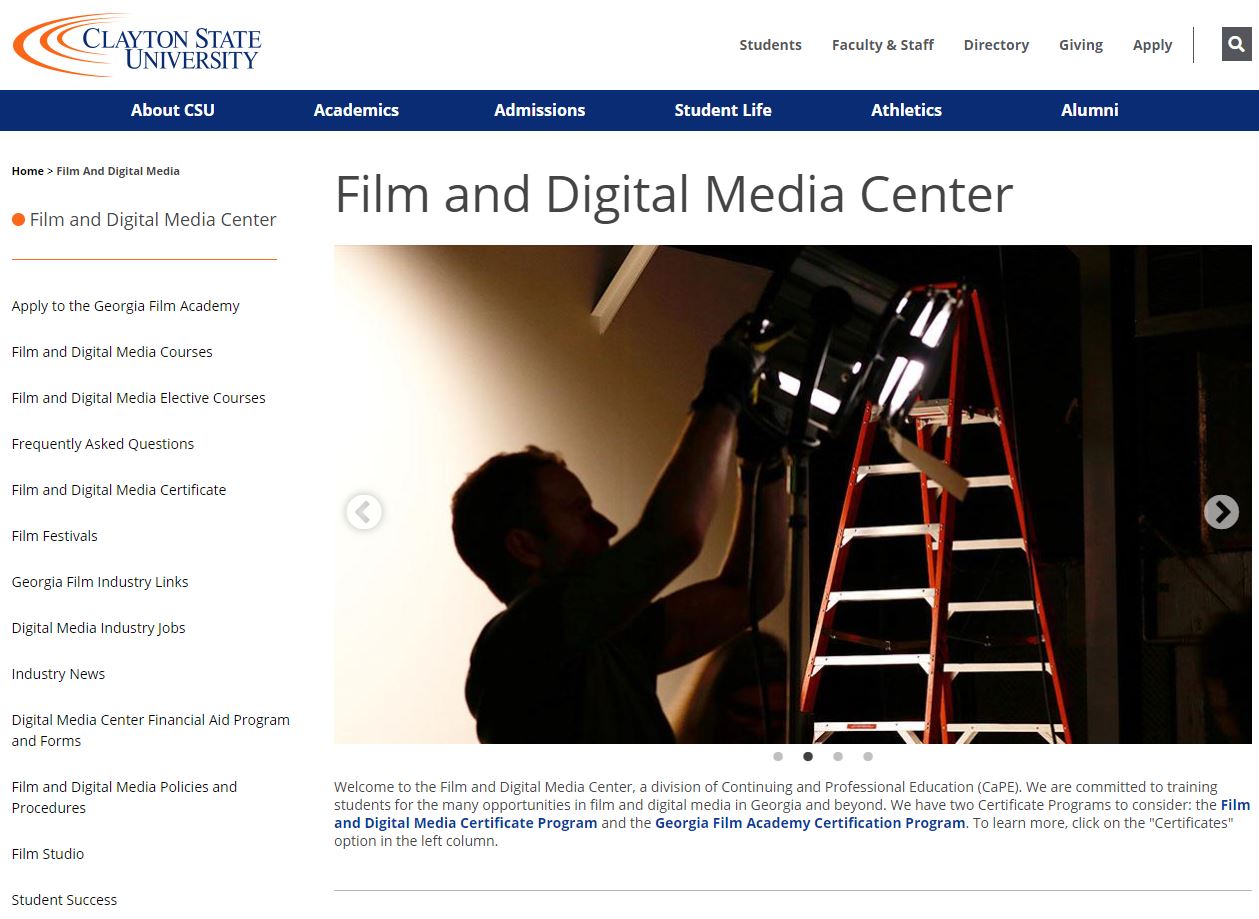Open the Admissions menu
Screen dimensions: 1259x919
pyautogui.click(x=540, y=110)
